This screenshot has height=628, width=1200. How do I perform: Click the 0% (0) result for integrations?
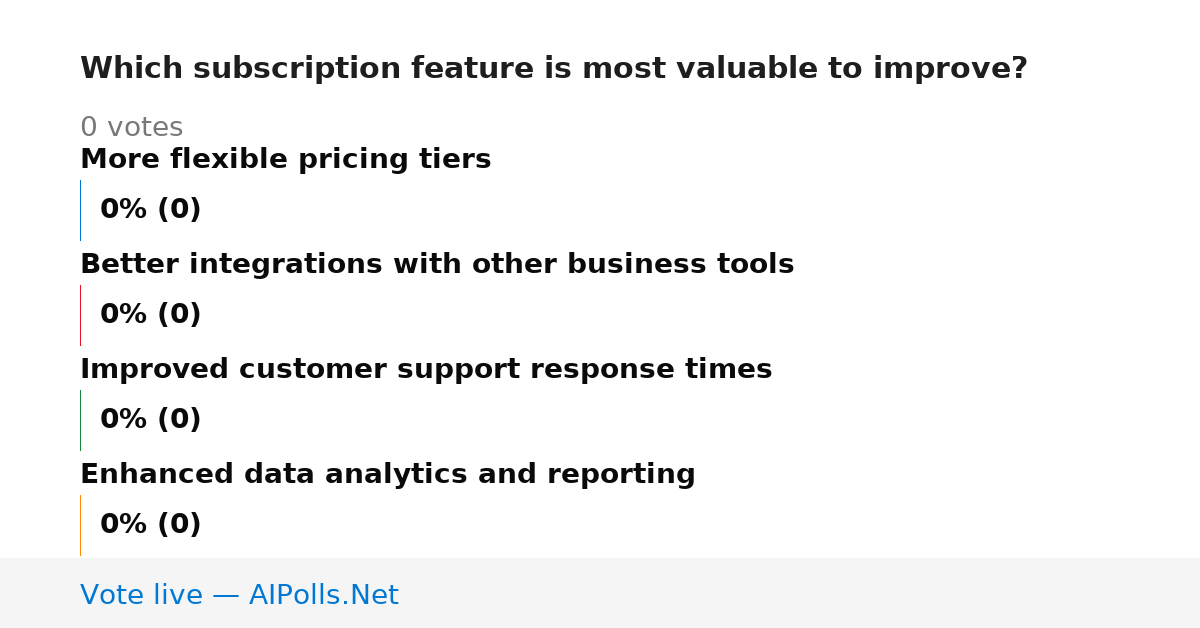tap(151, 315)
